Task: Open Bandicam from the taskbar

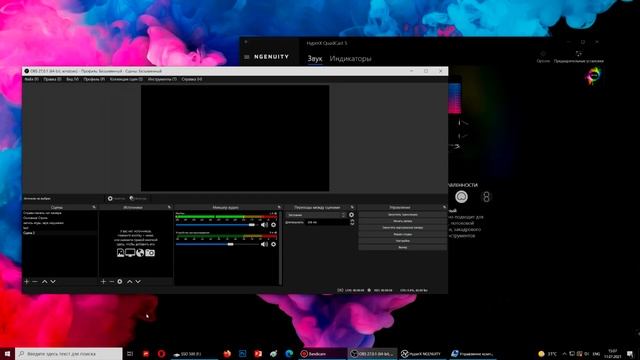Action: click(x=322, y=353)
